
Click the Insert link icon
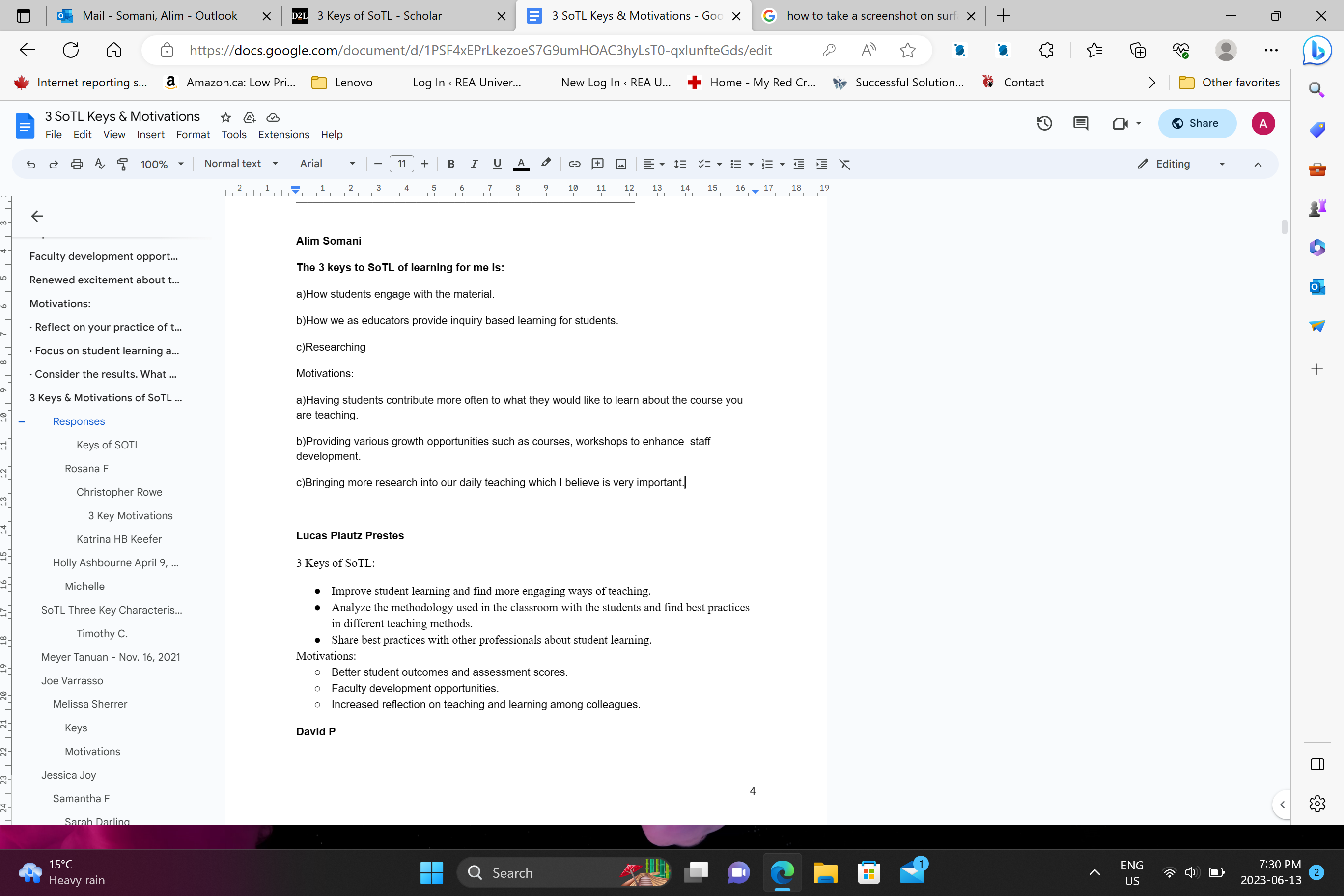(574, 164)
